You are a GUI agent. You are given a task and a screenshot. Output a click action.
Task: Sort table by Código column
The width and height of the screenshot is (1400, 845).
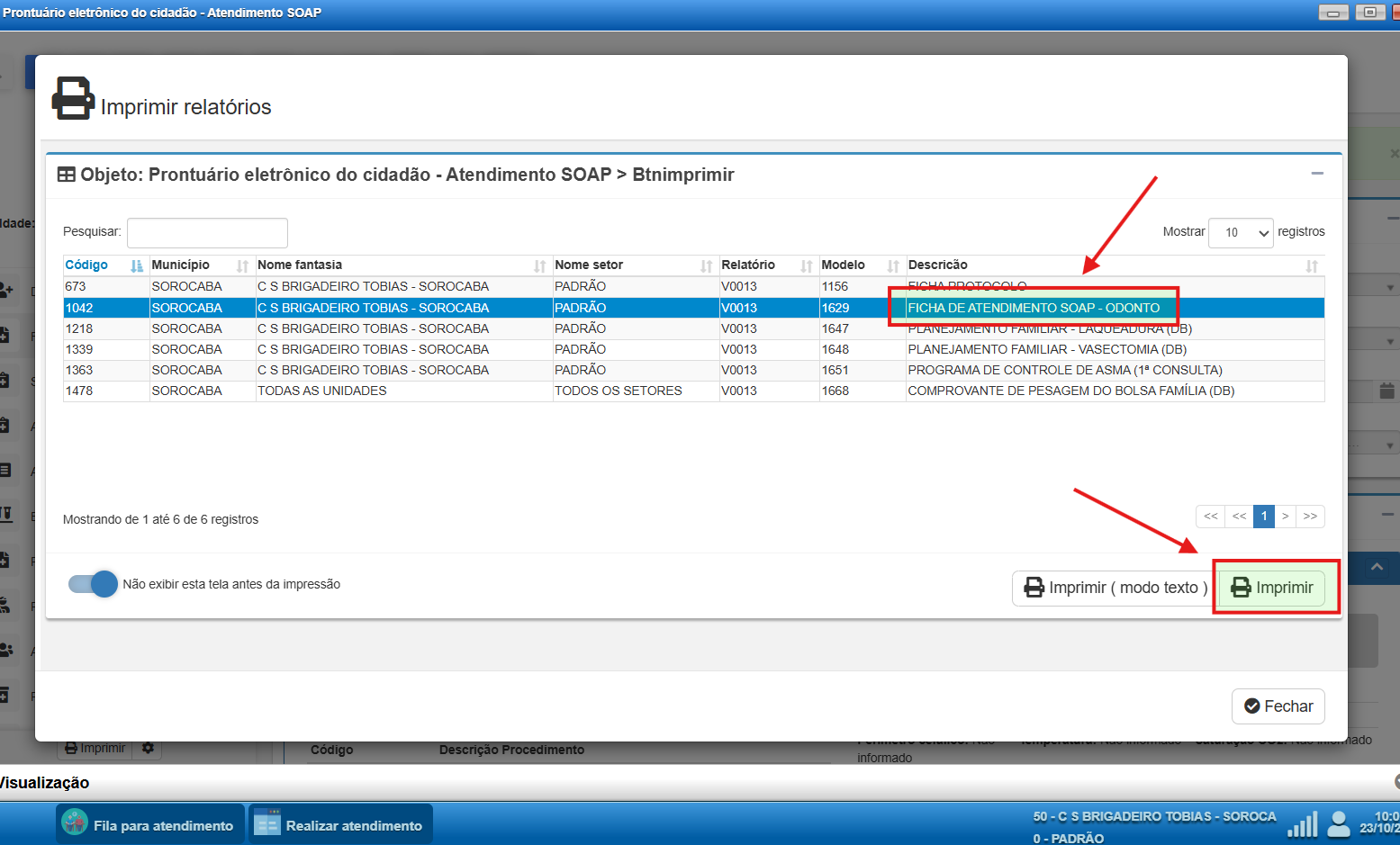[86, 265]
